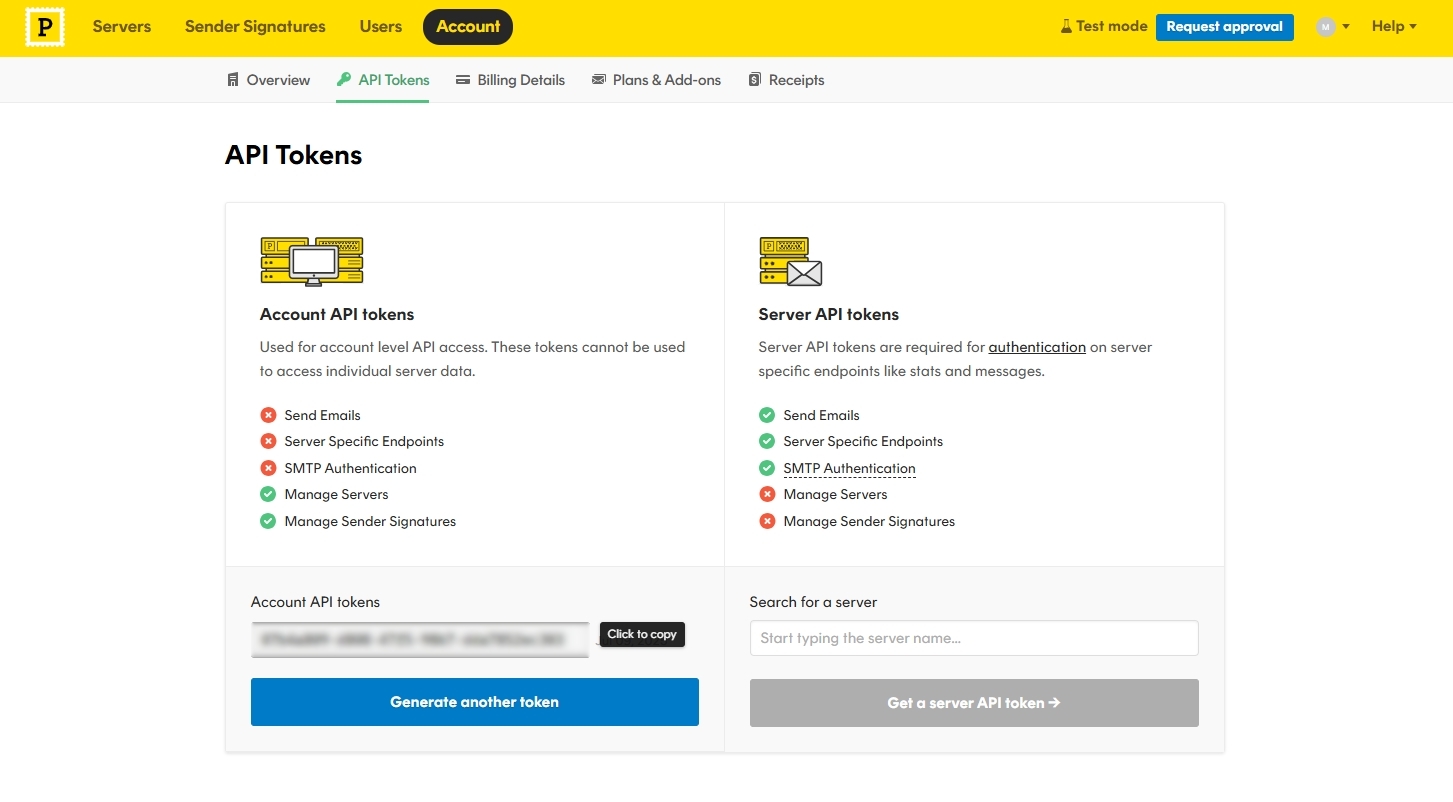Click the green check beside Manage Servers
Image resolution: width=1453 pixels, height=802 pixels.
pyautogui.click(x=268, y=494)
